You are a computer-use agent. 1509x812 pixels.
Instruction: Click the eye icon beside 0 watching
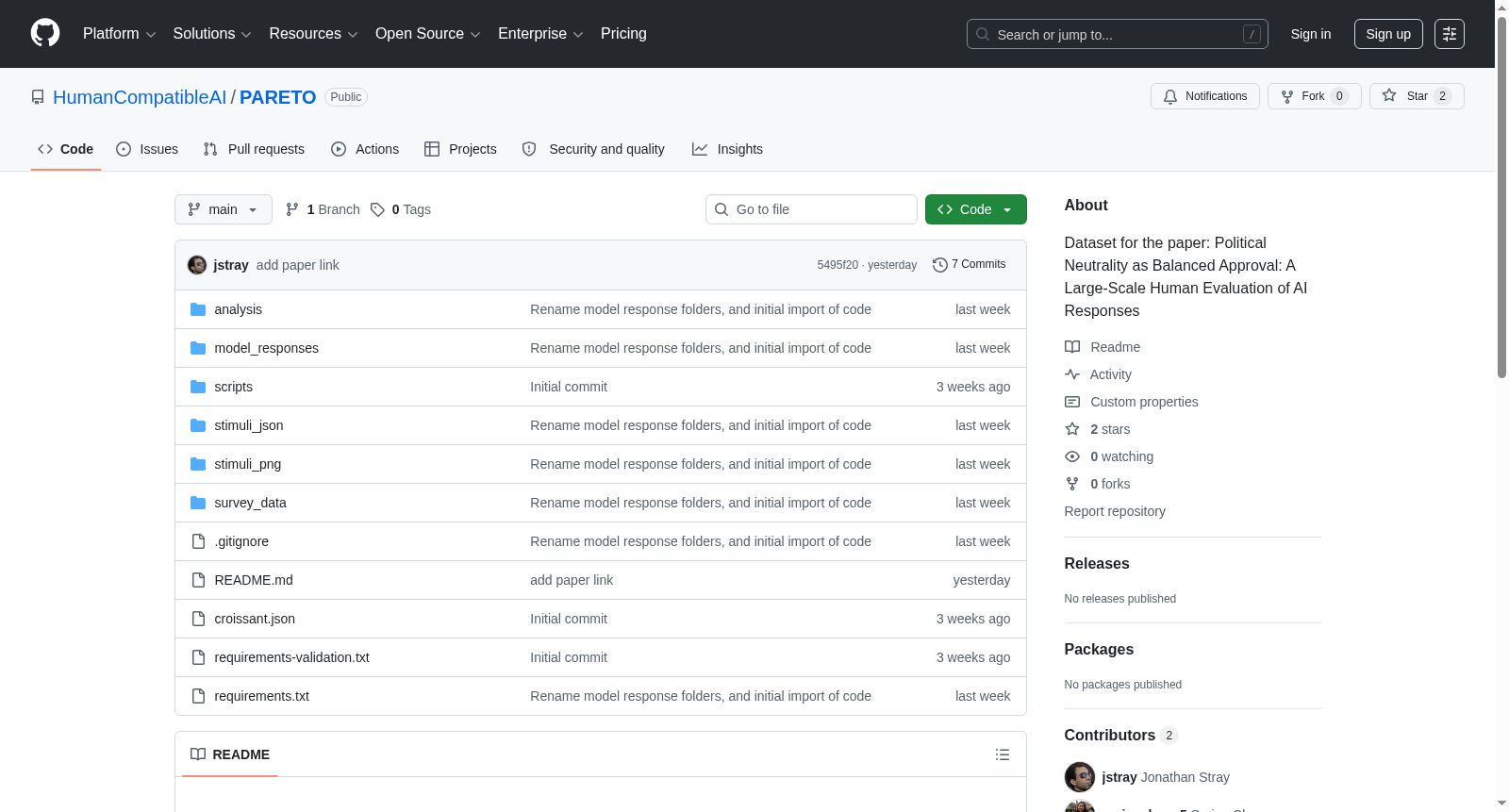click(x=1072, y=456)
